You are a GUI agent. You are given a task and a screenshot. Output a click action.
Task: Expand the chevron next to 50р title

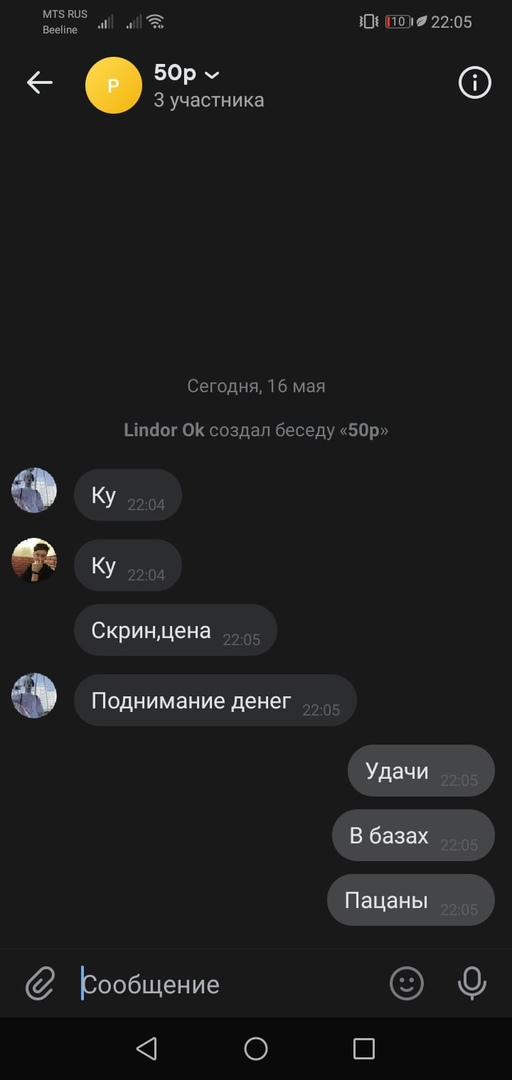tap(212, 74)
